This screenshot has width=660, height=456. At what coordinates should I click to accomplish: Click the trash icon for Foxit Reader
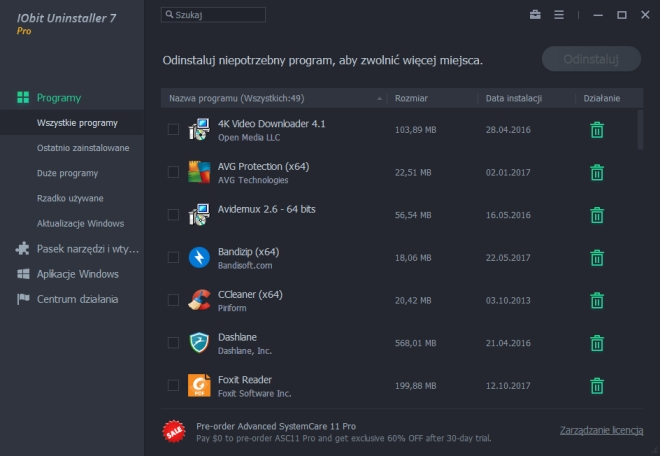pos(596,386)
